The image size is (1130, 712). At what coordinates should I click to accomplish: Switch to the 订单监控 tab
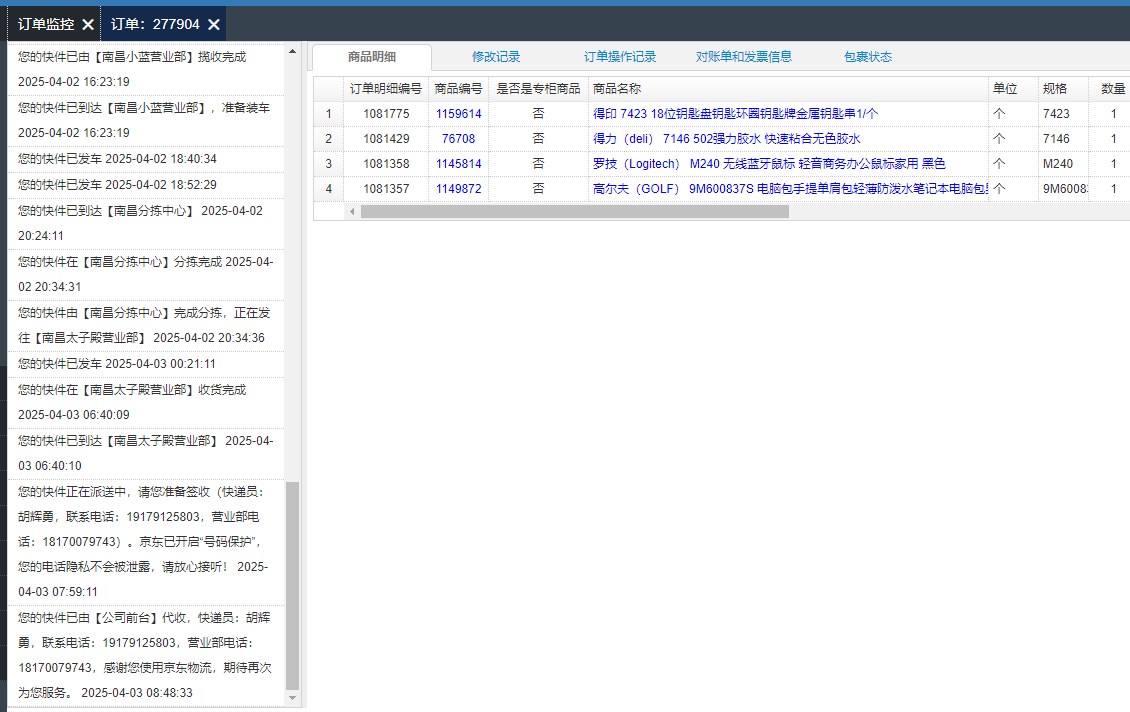46,25
